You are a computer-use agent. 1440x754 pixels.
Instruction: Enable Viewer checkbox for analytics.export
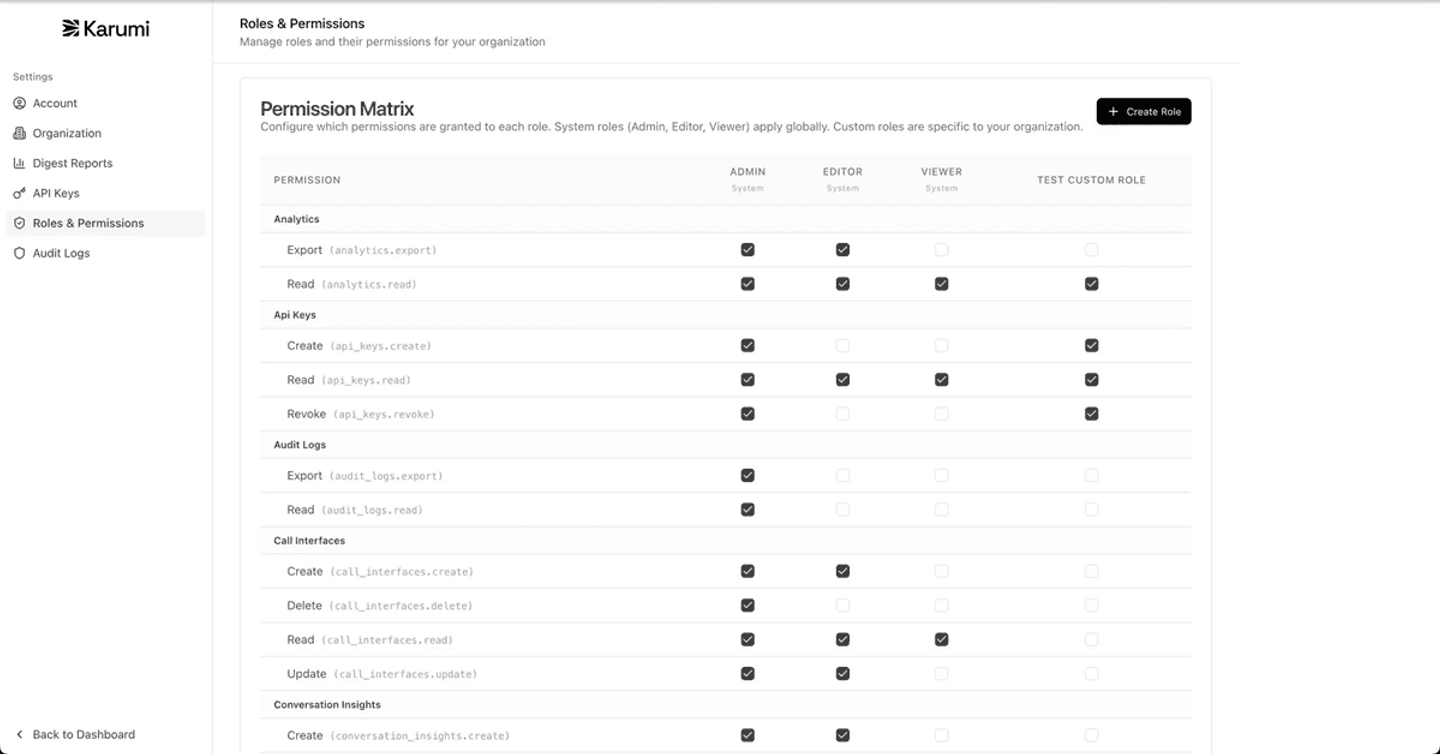[941, 250]
